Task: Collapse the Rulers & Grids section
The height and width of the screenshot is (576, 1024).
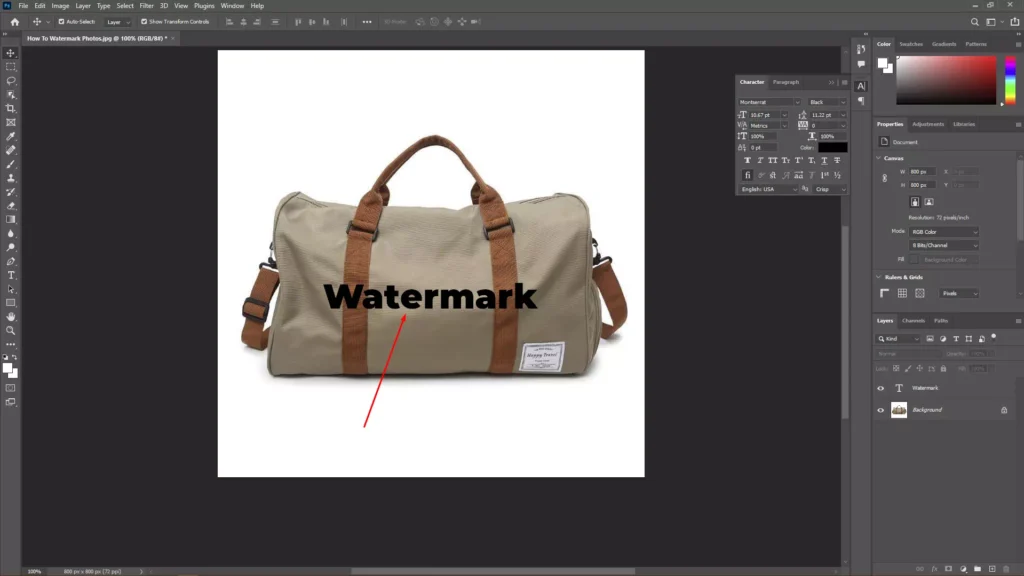Action: pos(878,277)
